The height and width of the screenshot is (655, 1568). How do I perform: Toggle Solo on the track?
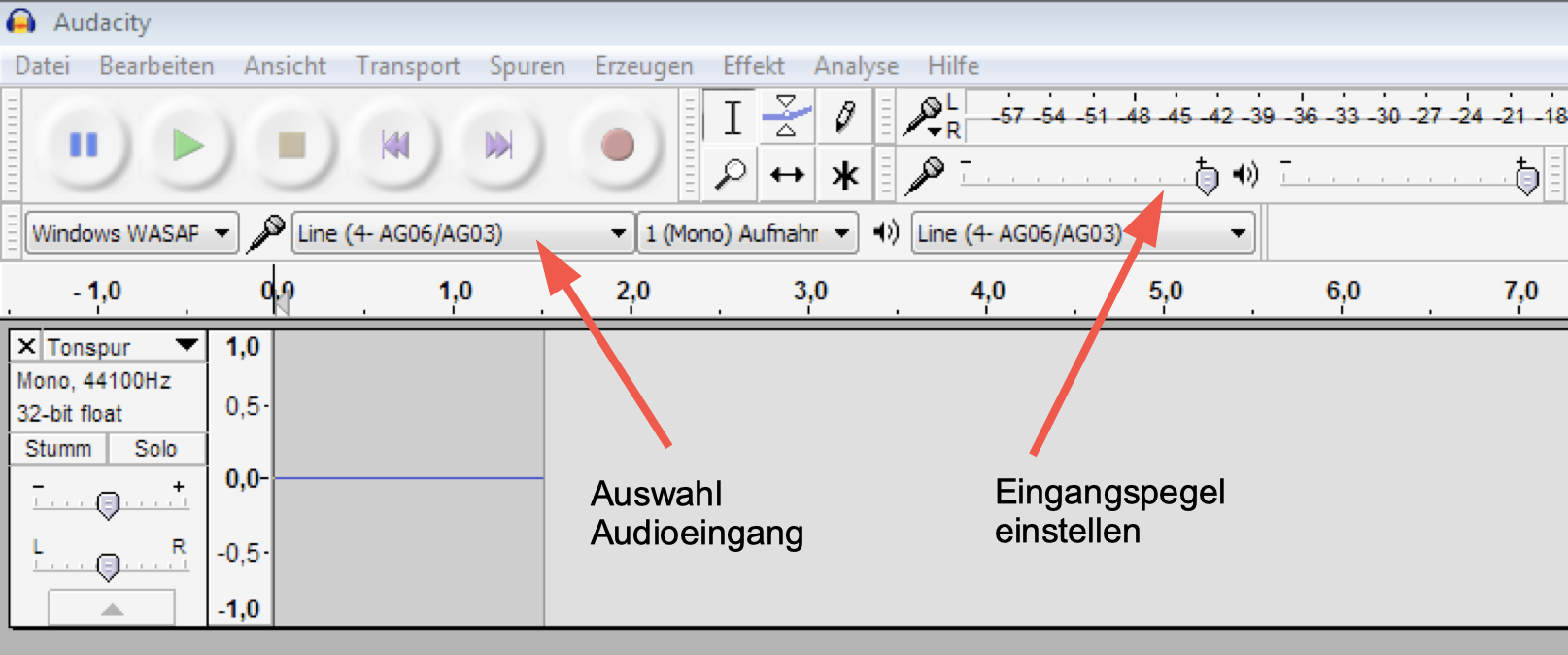156,449
